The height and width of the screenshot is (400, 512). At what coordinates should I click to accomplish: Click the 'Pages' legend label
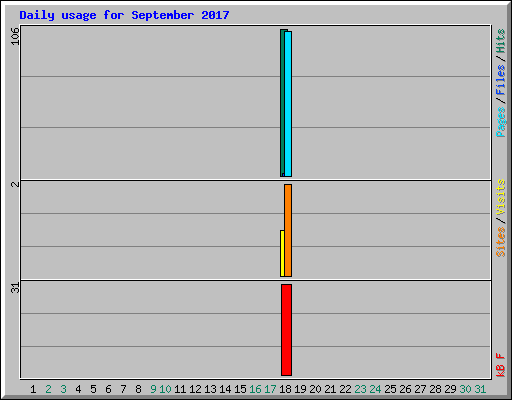501,122
